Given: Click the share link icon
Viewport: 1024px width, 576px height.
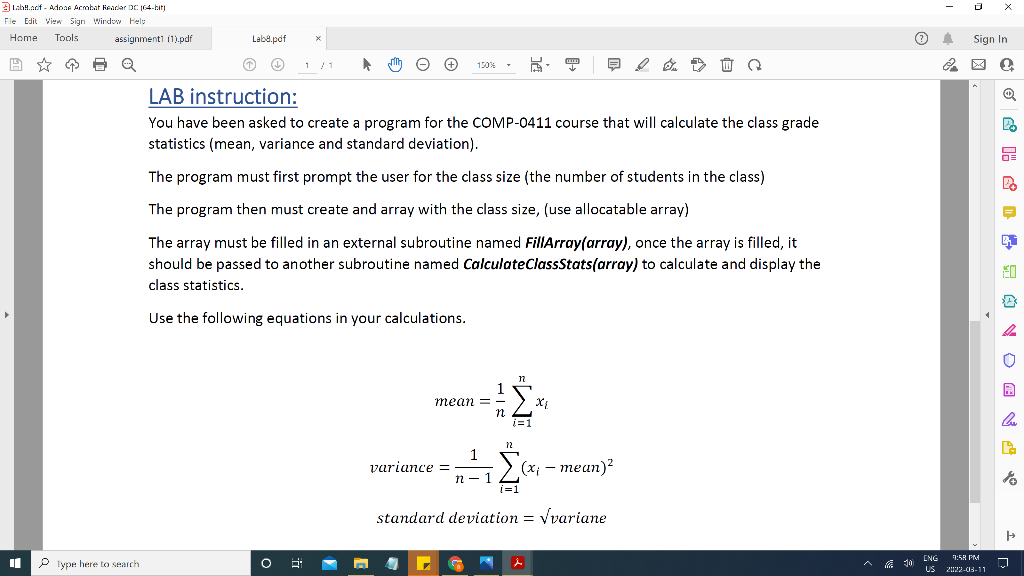Looking at the screenshot, I should point(950,65).
